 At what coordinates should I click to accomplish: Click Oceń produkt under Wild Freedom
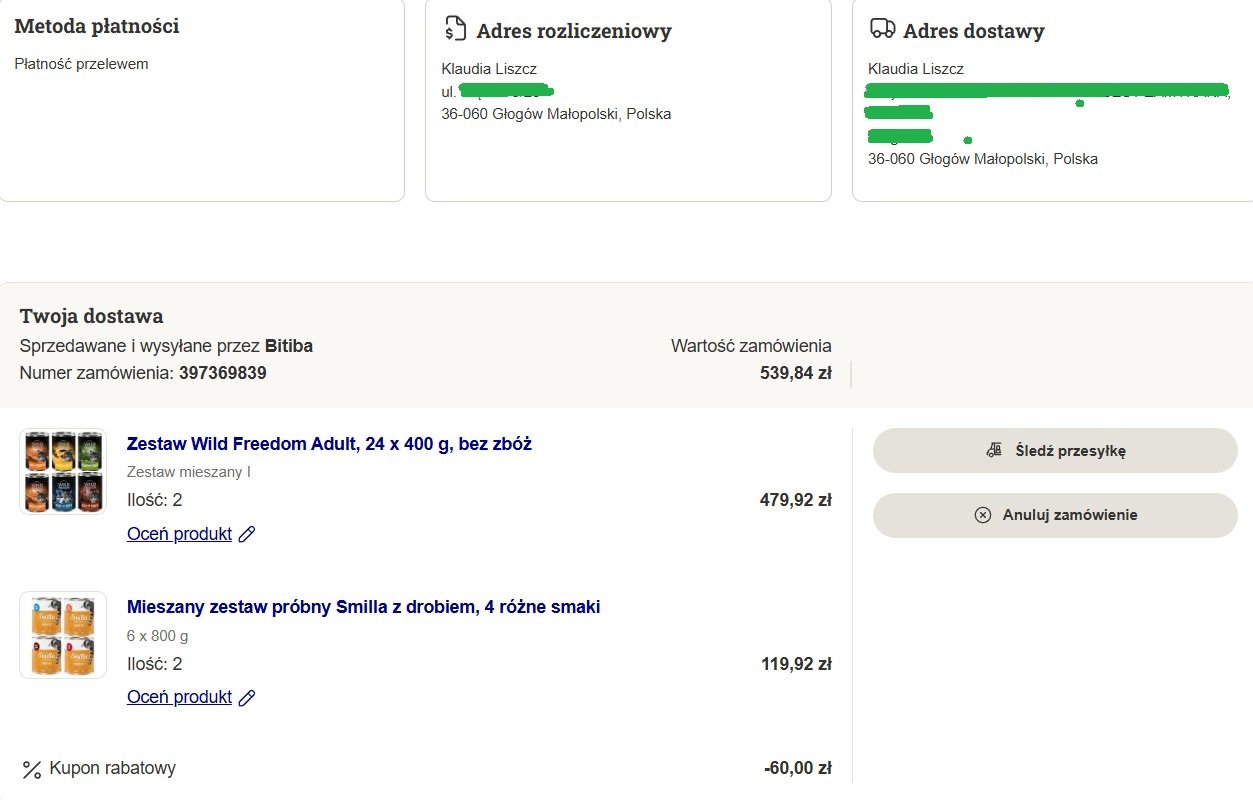coord(179,534)
